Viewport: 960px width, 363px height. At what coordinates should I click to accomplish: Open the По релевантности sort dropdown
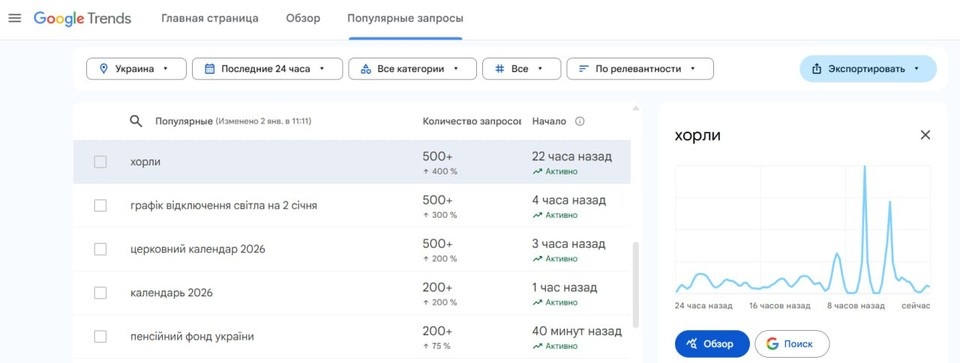[x=640, y=69]
